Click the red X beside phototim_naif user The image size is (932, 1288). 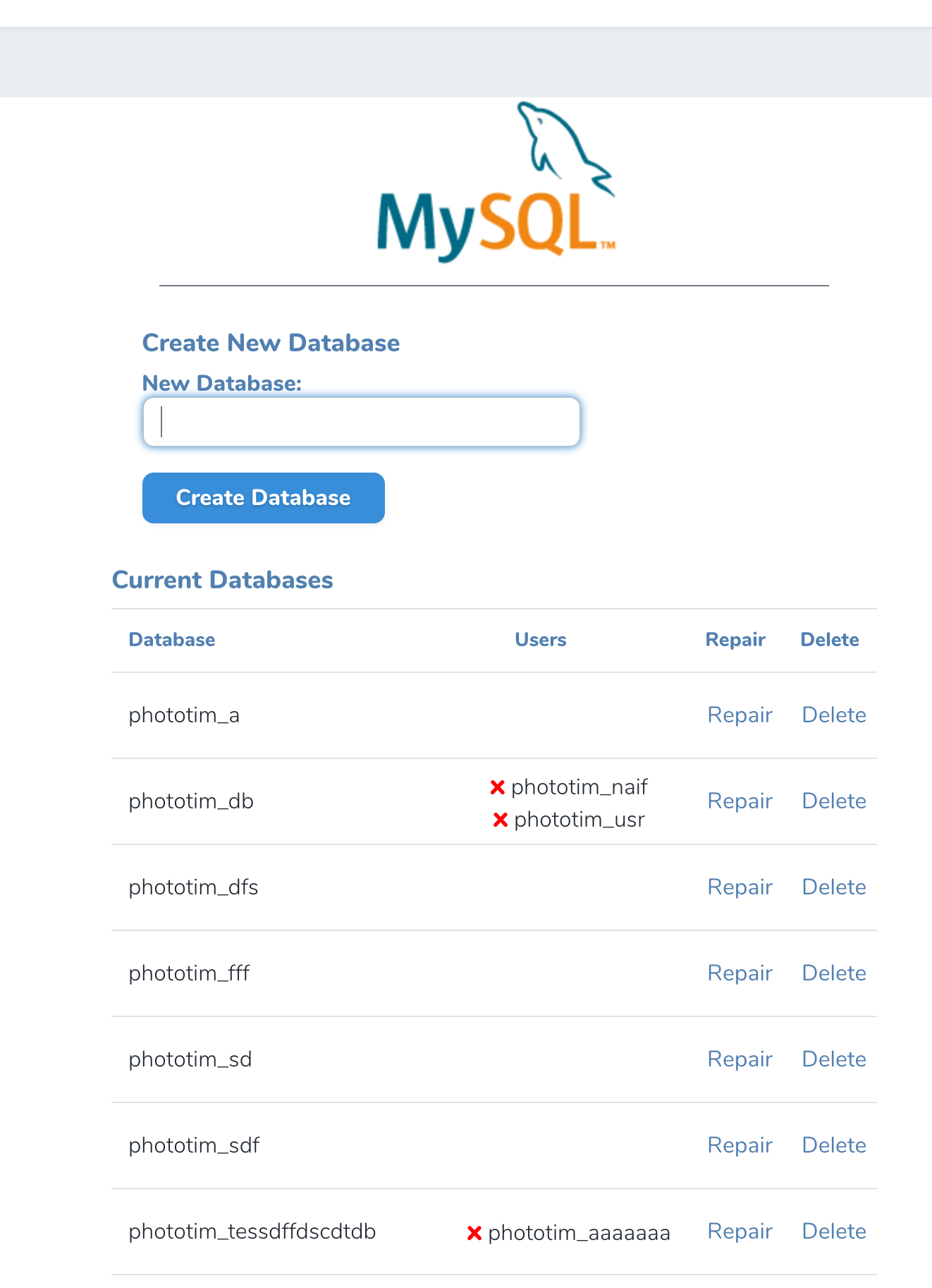[497, 787]
